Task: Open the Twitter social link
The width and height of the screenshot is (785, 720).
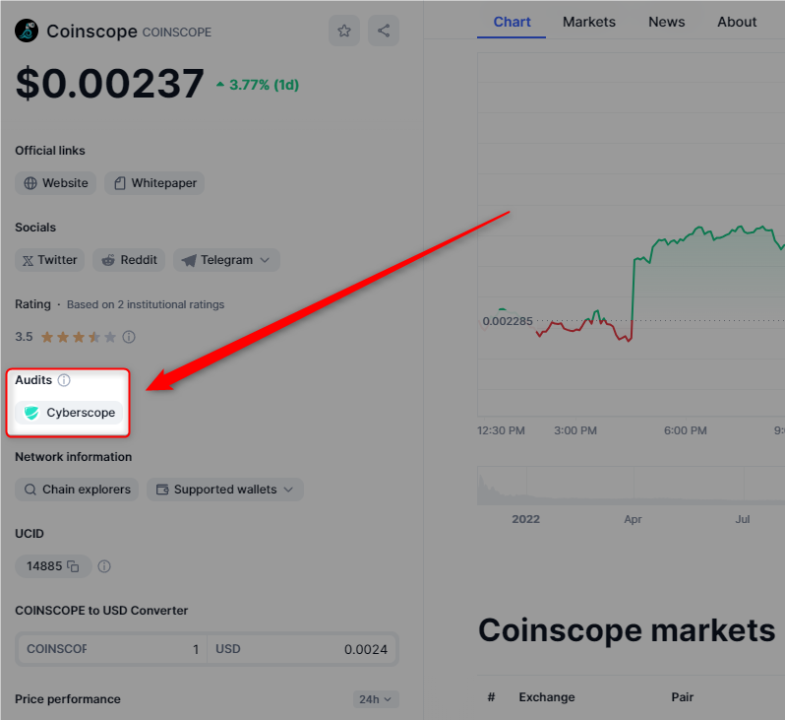Action: click(x=49, y=260)
